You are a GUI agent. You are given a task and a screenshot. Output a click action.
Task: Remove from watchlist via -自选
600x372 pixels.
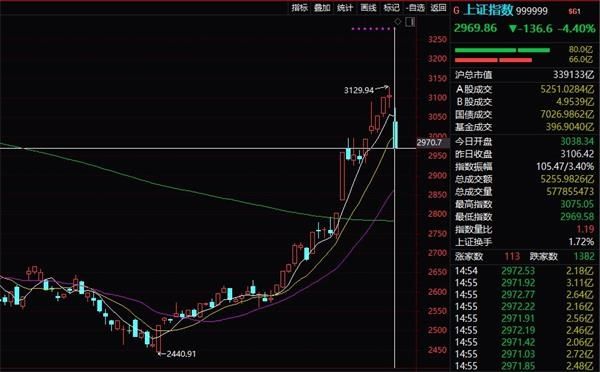[x=416, y=8]
